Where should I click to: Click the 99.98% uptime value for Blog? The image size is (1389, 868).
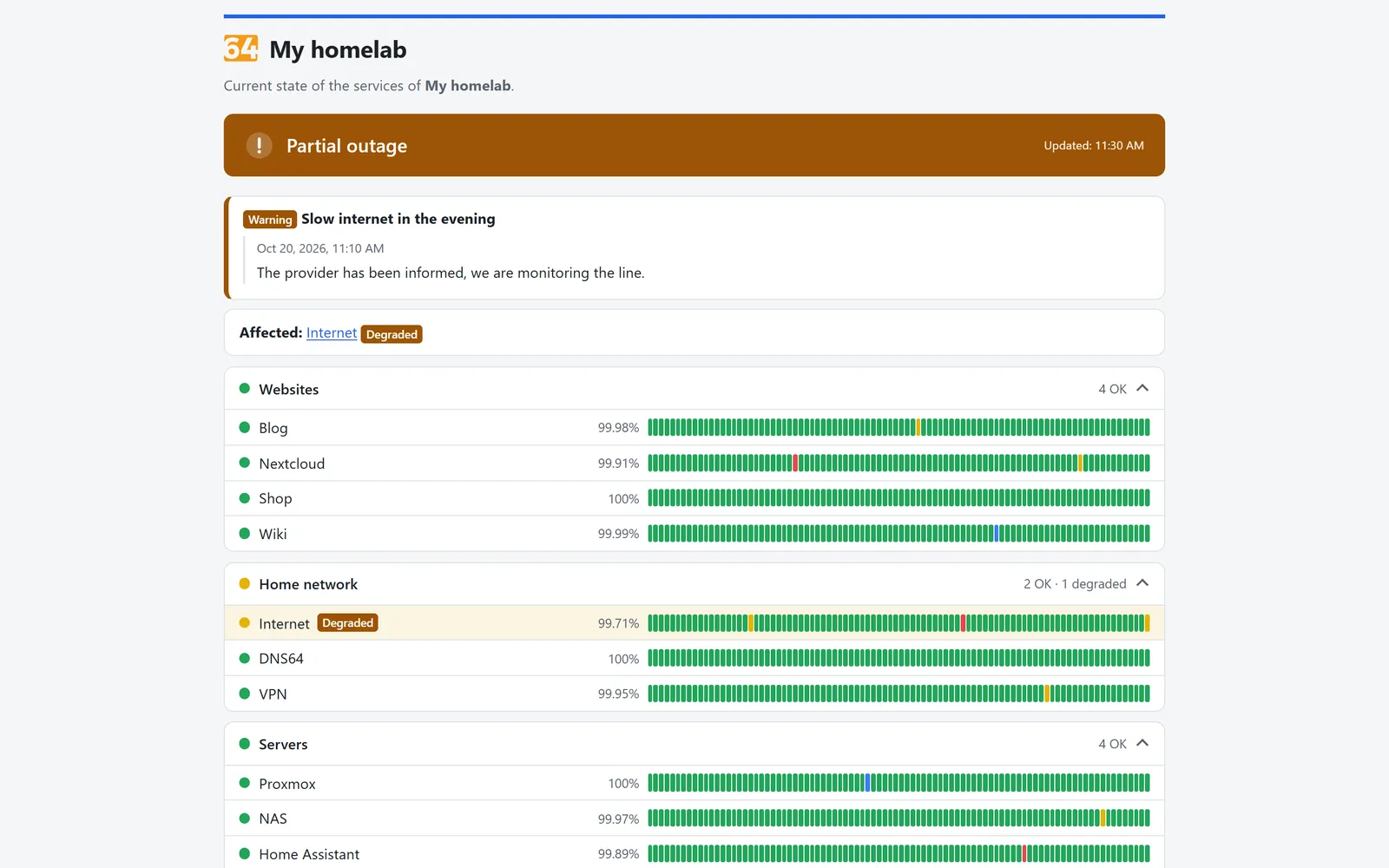(x=618, y=428)
